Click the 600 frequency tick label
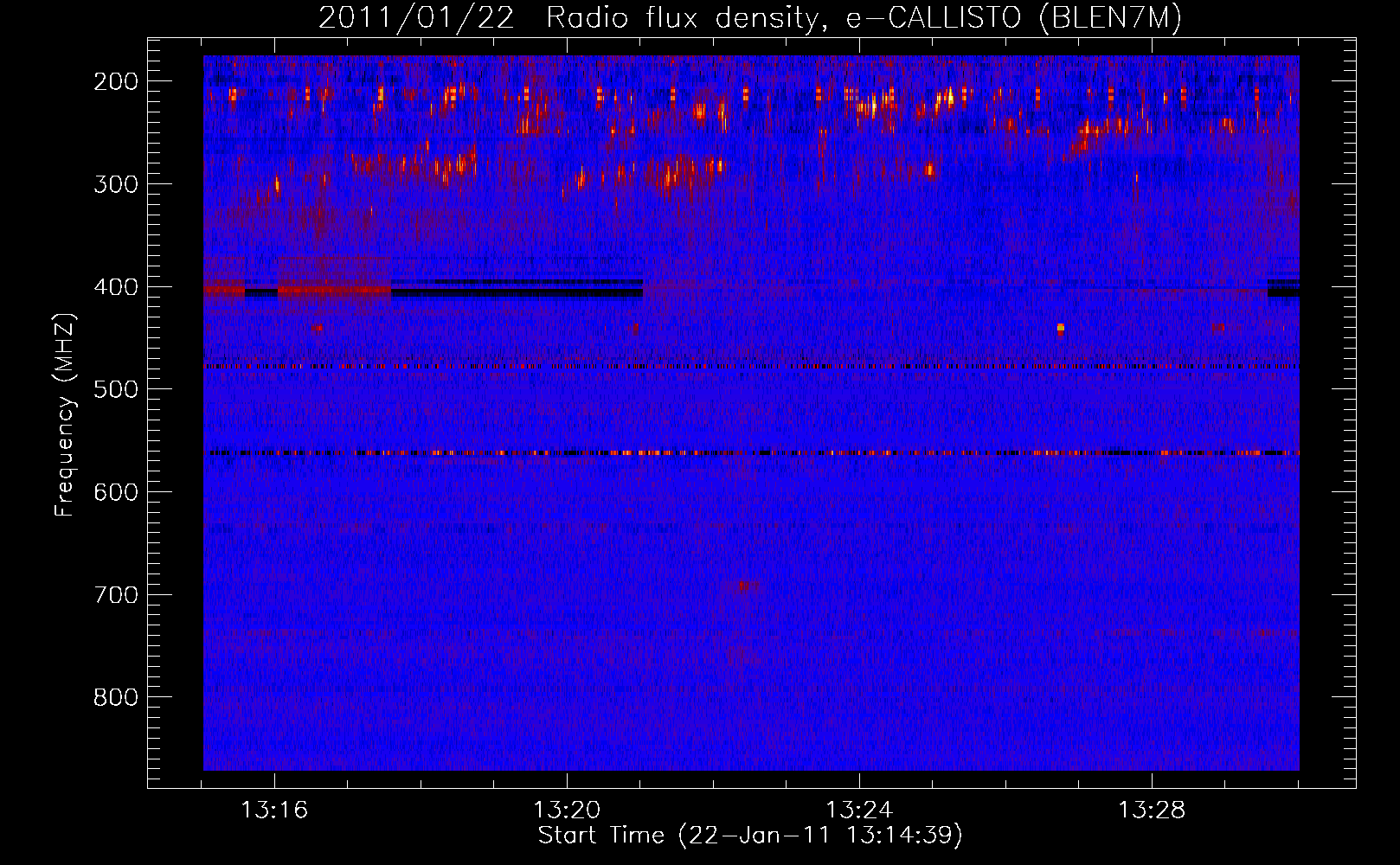The width and height of the screenshot is (1400, 865). click(x=116, y=492)
